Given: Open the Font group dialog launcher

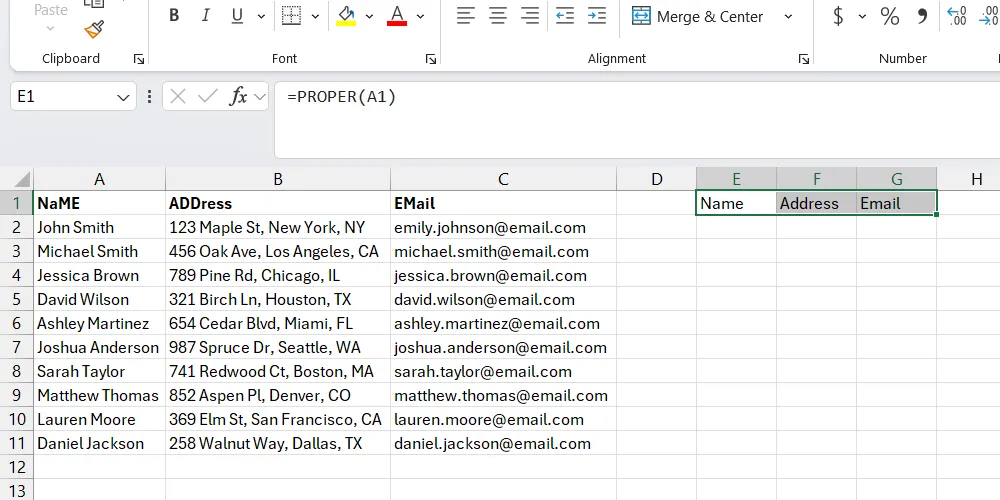Looking at the screenshot, I should pyautogui.click(x=430, y=59).
